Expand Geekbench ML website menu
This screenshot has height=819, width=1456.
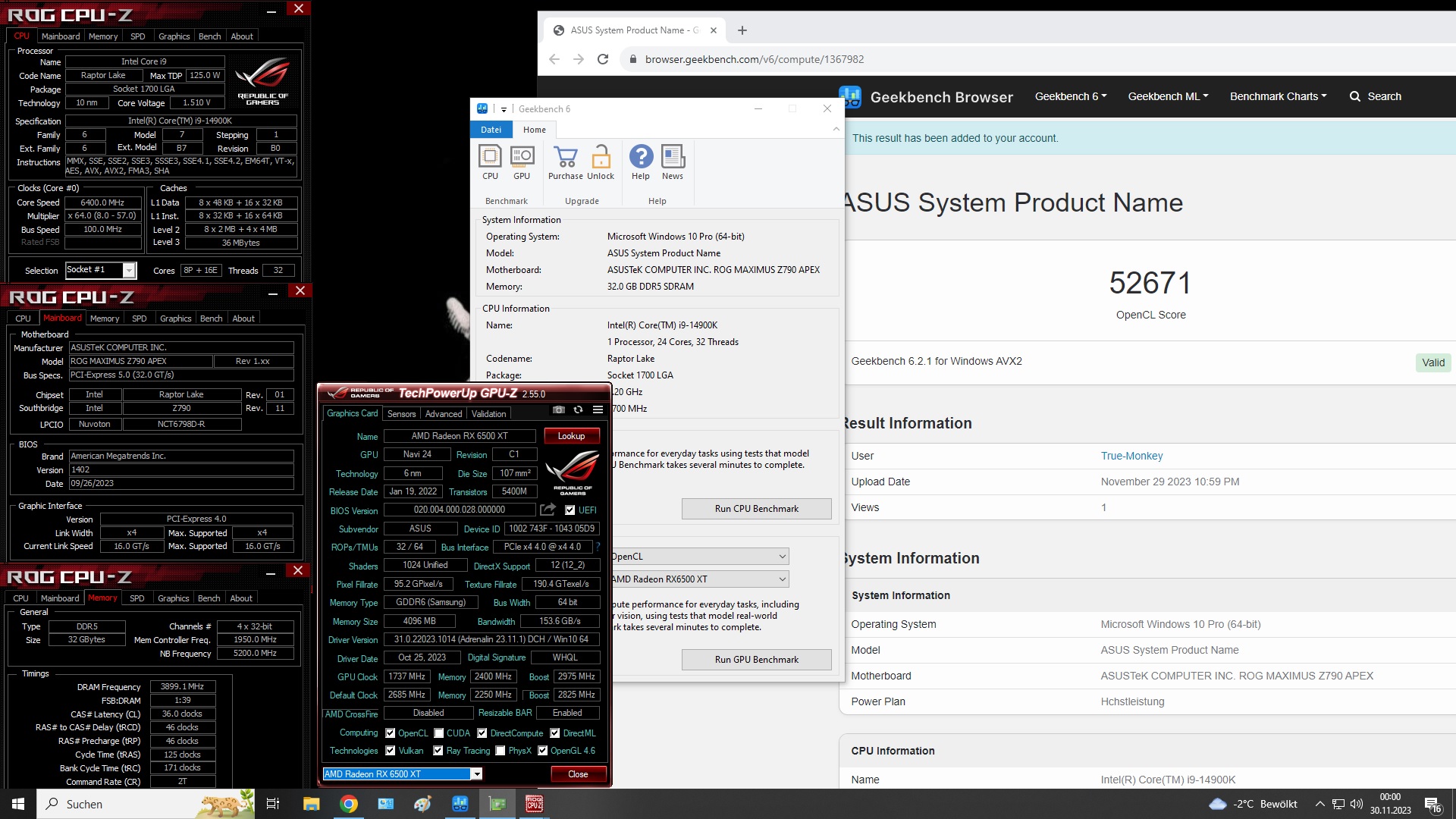(x=1168, y=96)
